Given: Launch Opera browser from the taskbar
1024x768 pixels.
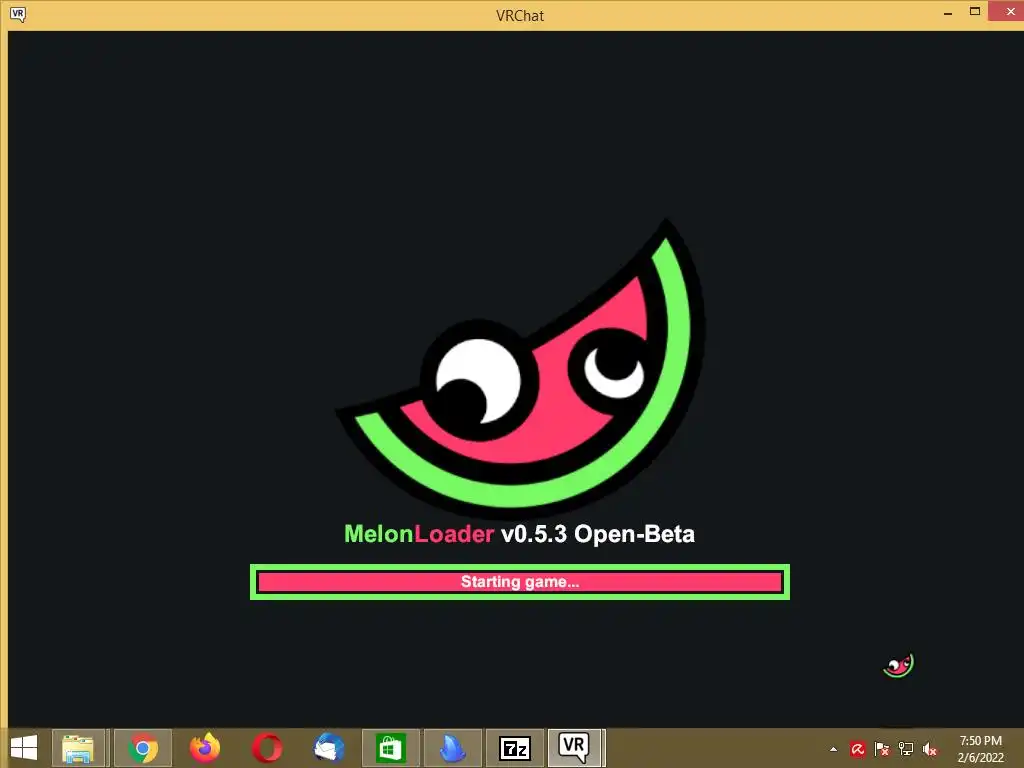Looking at the screenshot, I should coord(267,748).
